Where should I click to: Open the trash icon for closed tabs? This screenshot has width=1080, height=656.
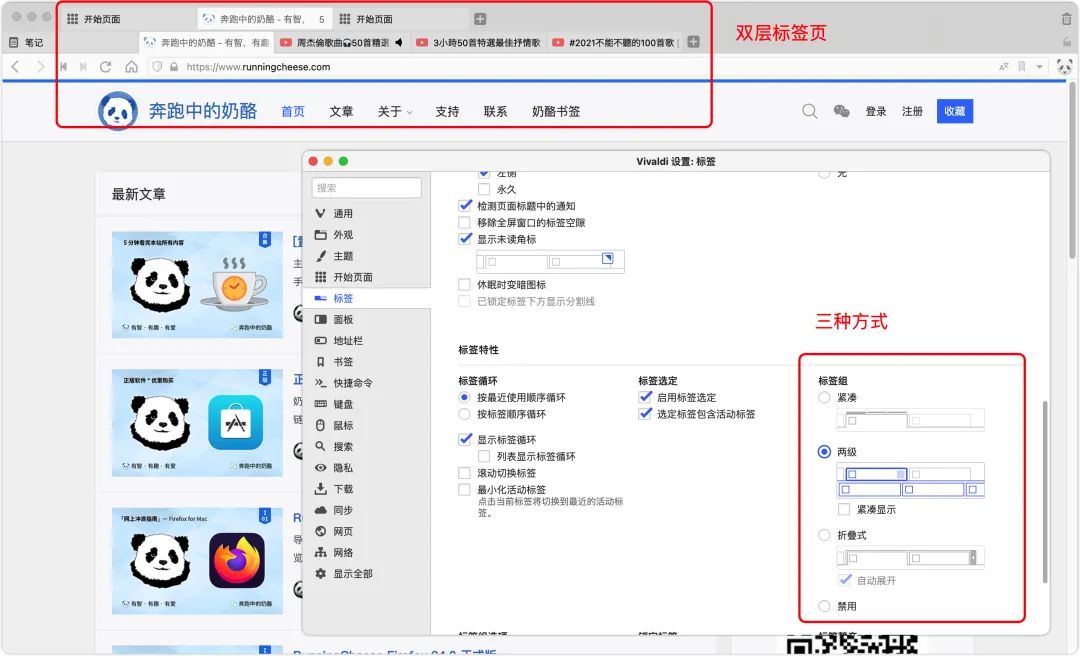point(1066,19)
